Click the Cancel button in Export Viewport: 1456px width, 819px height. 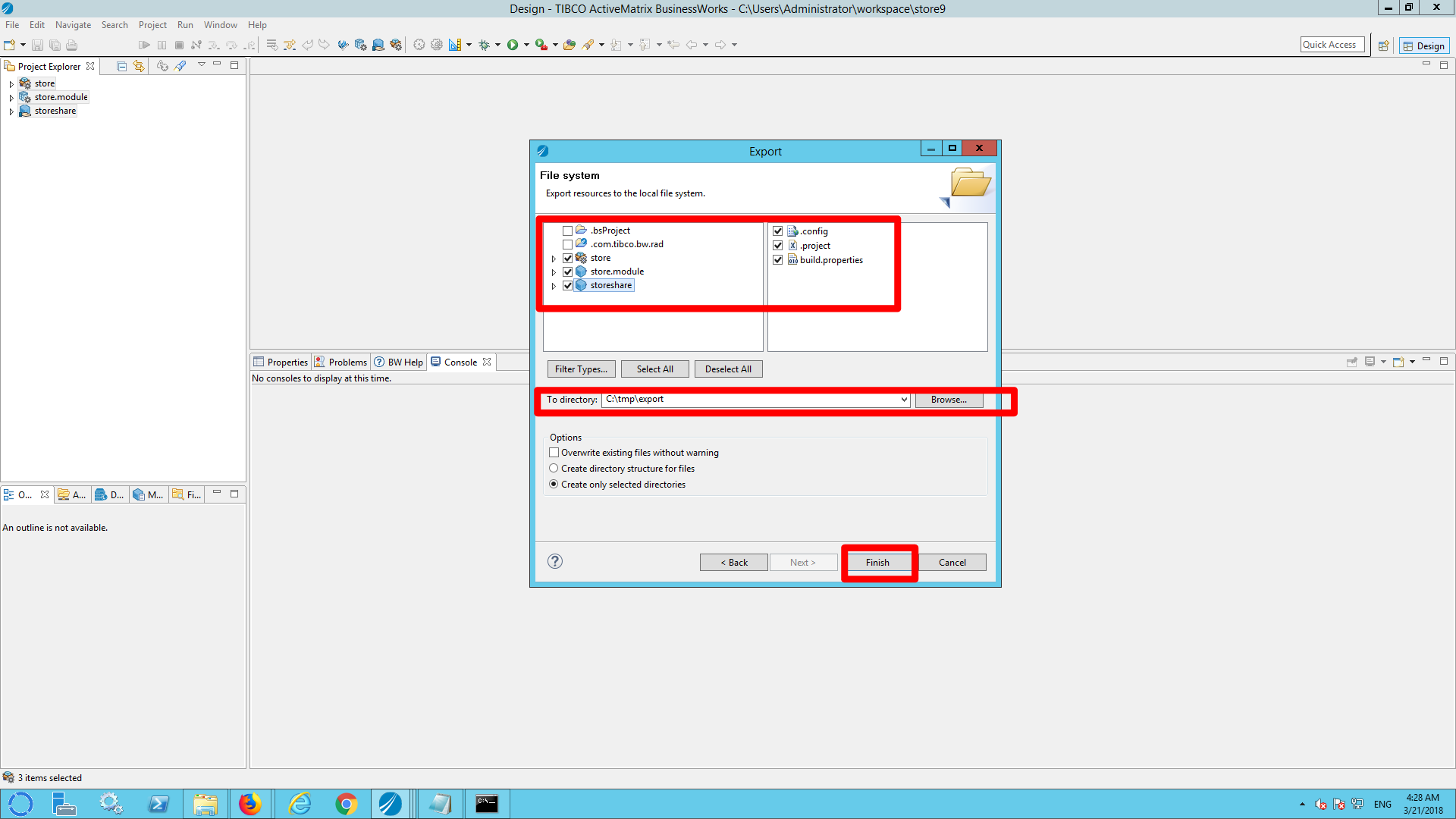[952, 562]
